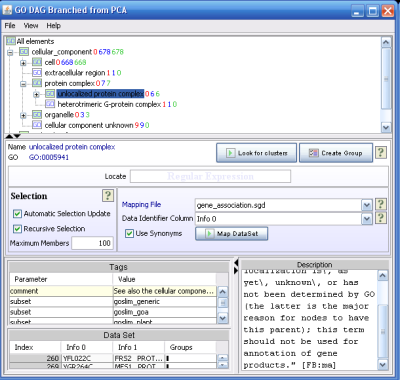Click the Value column header in Tags
Screen dimensions: 400x380
[165, 279]
